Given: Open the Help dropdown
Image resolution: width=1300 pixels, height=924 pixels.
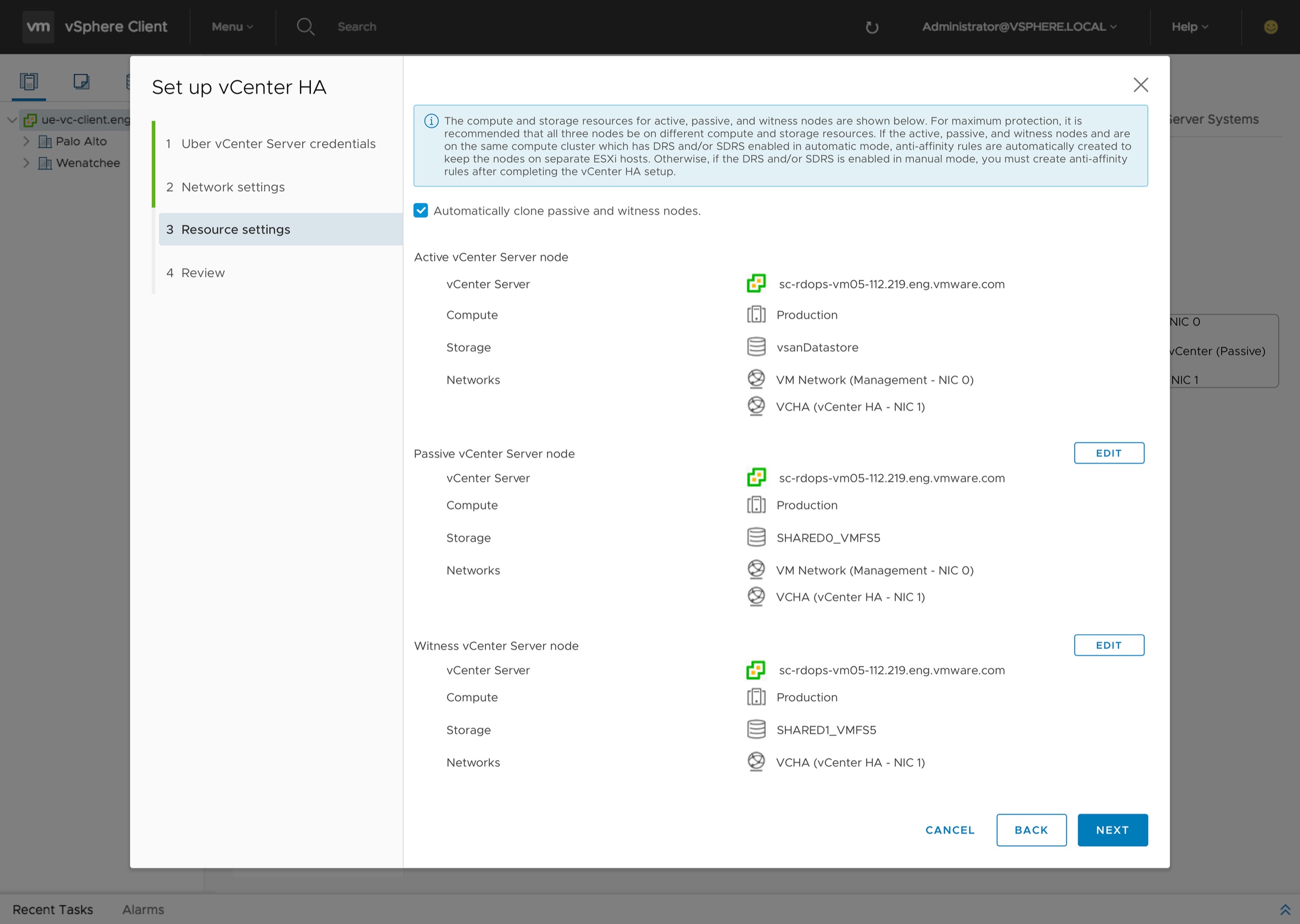Looking at the screenshot, I should (1190, 27).
